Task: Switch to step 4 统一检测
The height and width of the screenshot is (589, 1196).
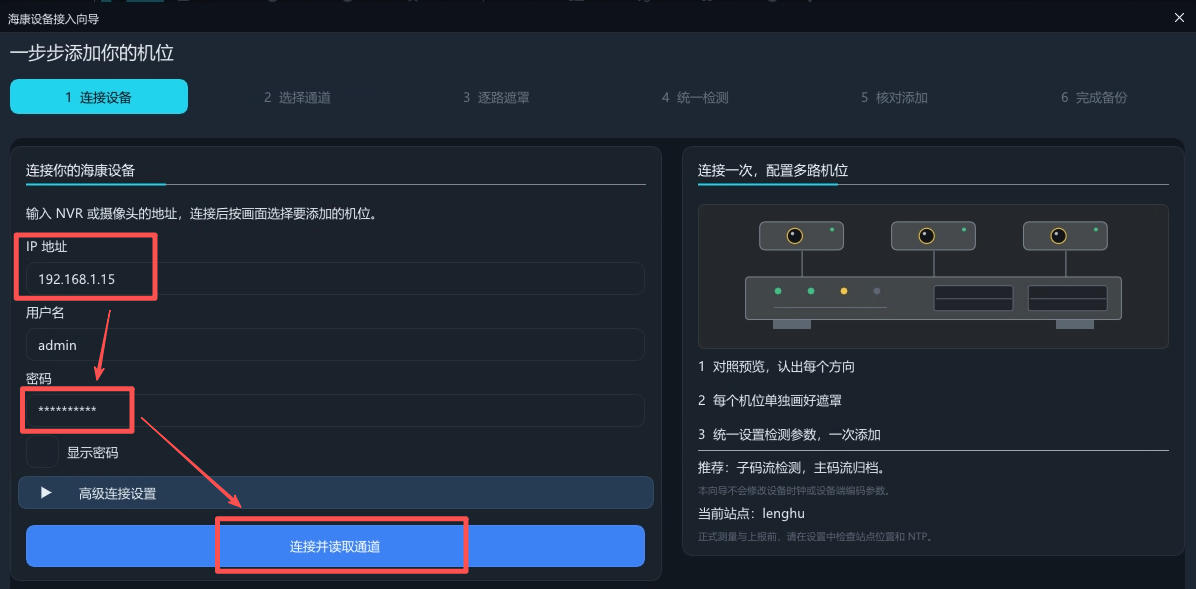Action: [695, 98]
